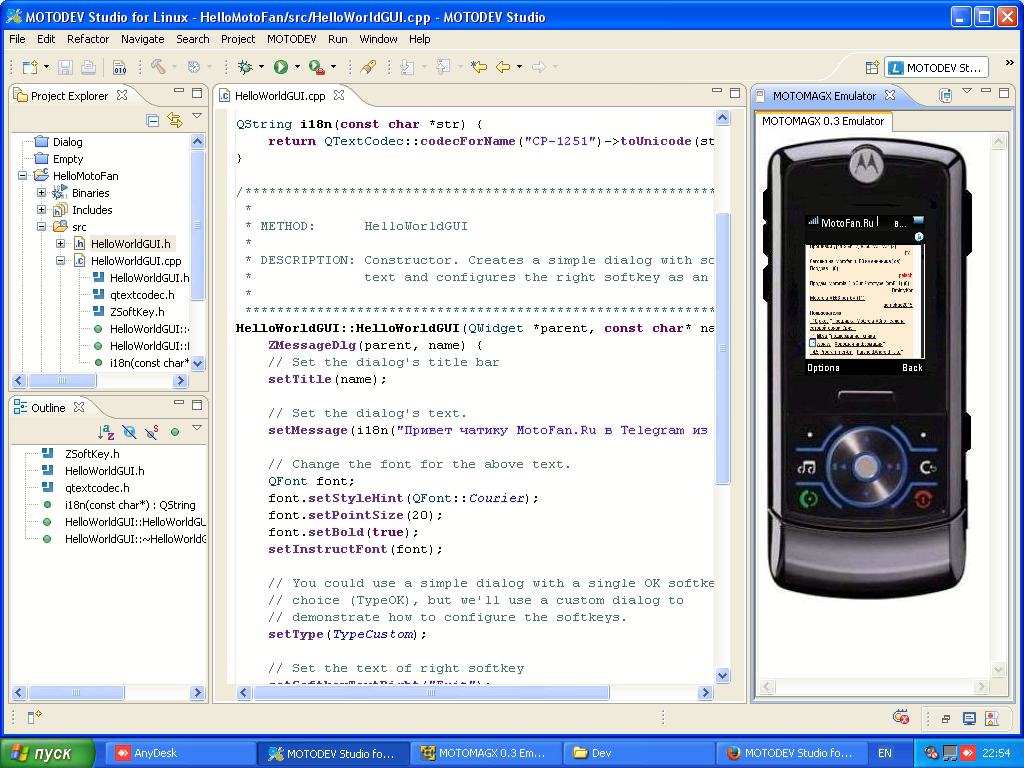The width and height of the screenshot is (1024, 768).
Task: Click the editor horizontal scrollbar right arrow
Action: [705, 692]
